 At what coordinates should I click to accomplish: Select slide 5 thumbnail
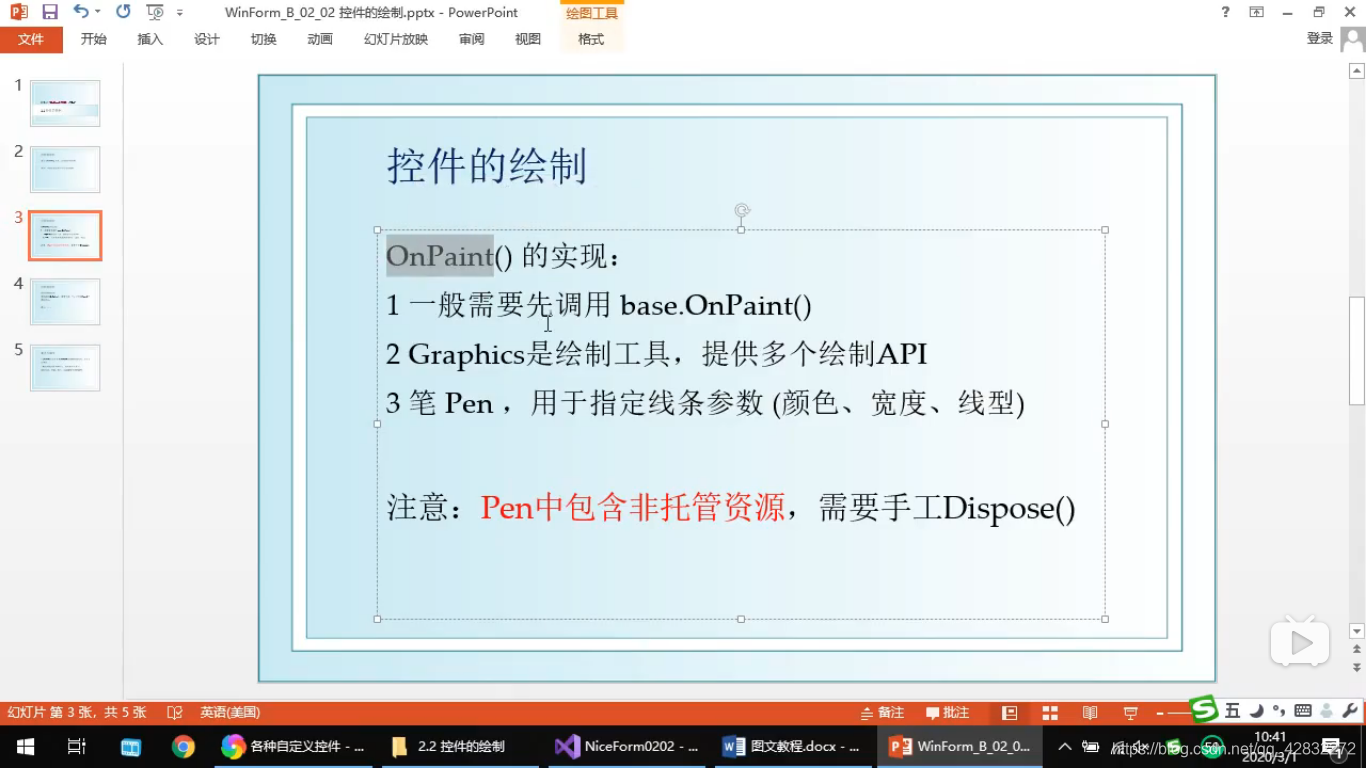(x=65, y=367)
